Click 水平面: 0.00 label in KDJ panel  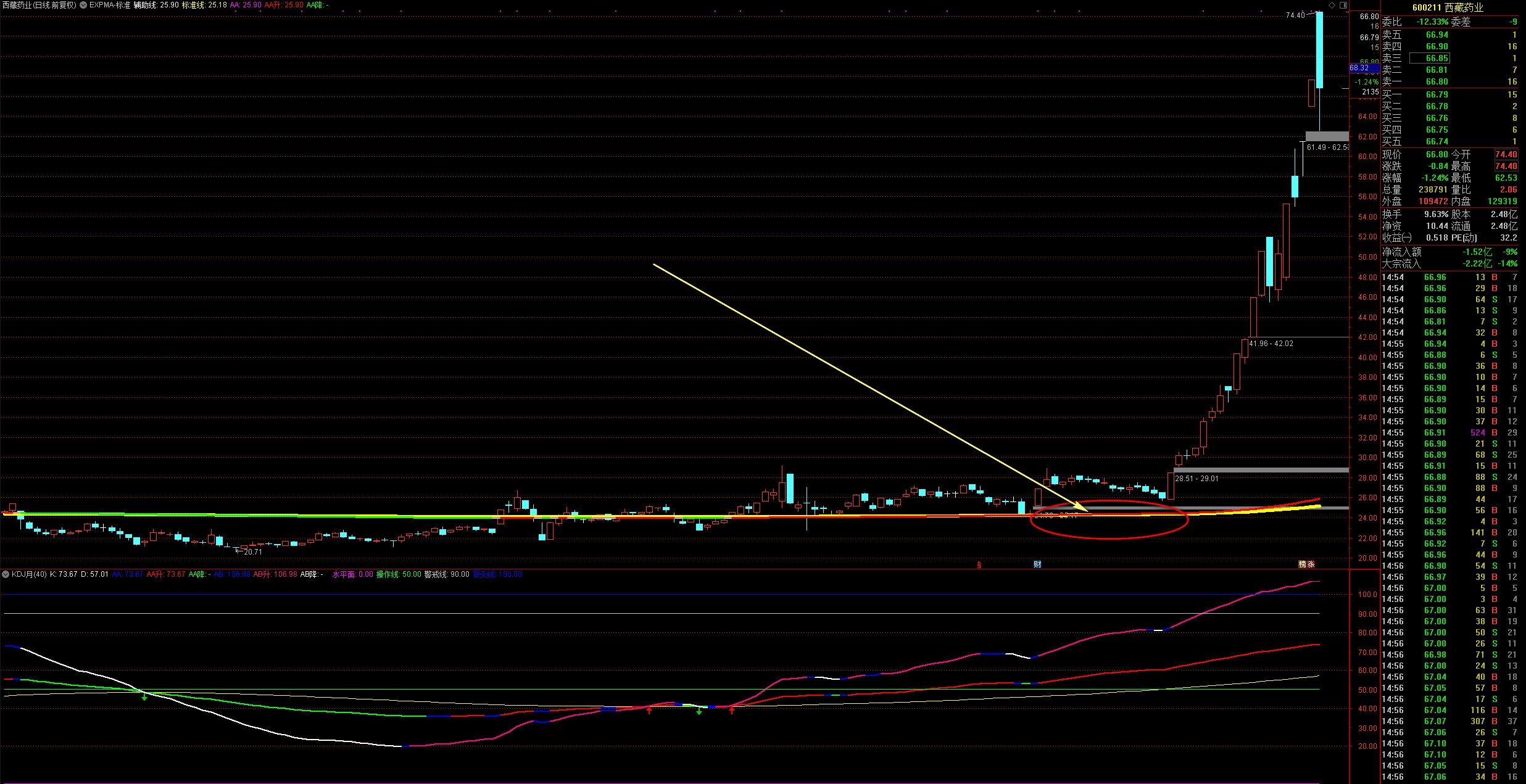[x=353, y=574]
